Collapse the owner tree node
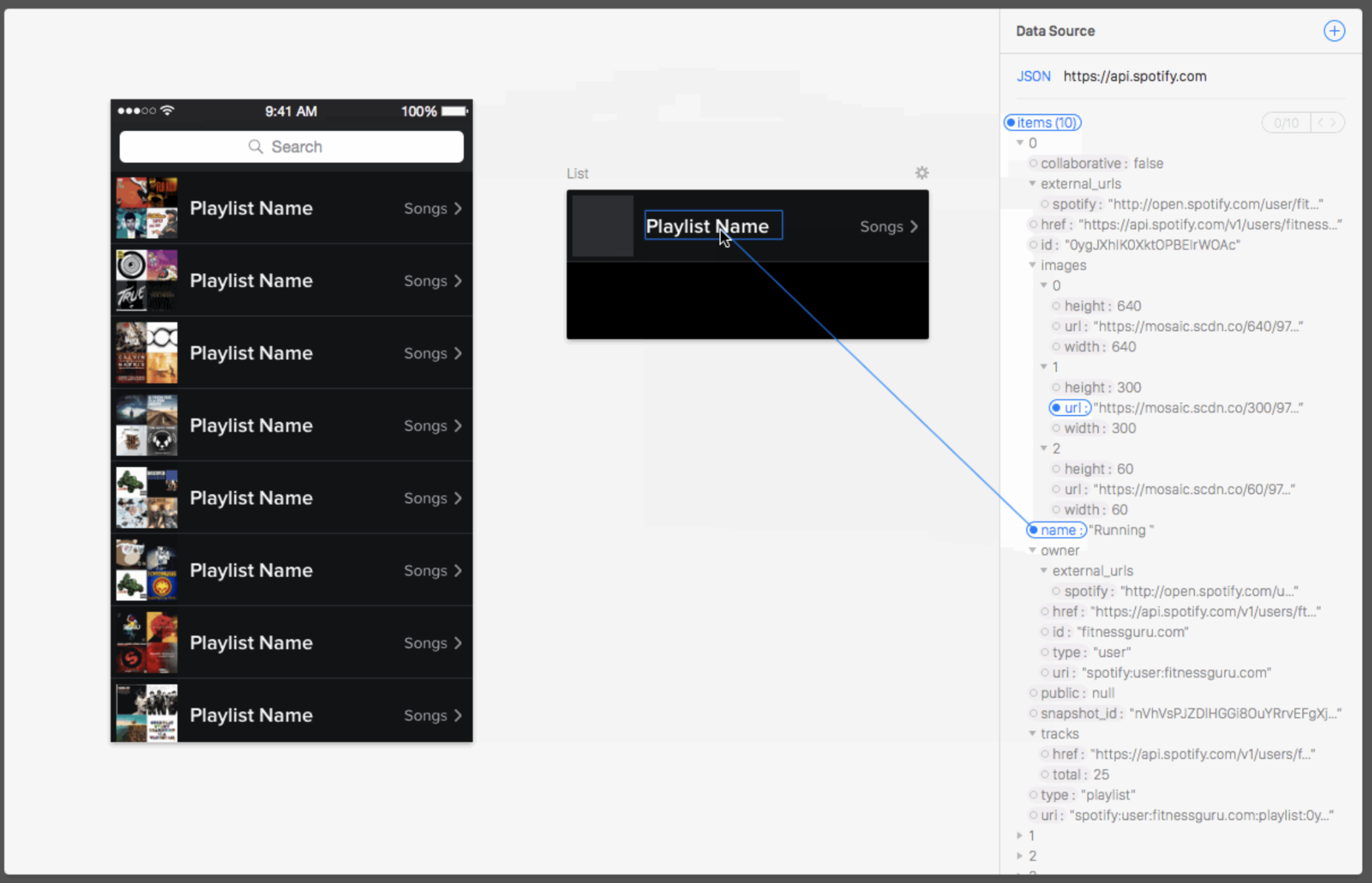The width and height of the screenshot is (1372, 883). coord(1032,550)
